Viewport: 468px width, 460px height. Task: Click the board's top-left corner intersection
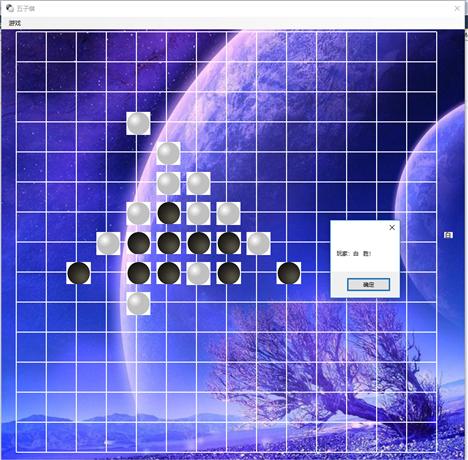pyautogui.click(x=17, y=32)
